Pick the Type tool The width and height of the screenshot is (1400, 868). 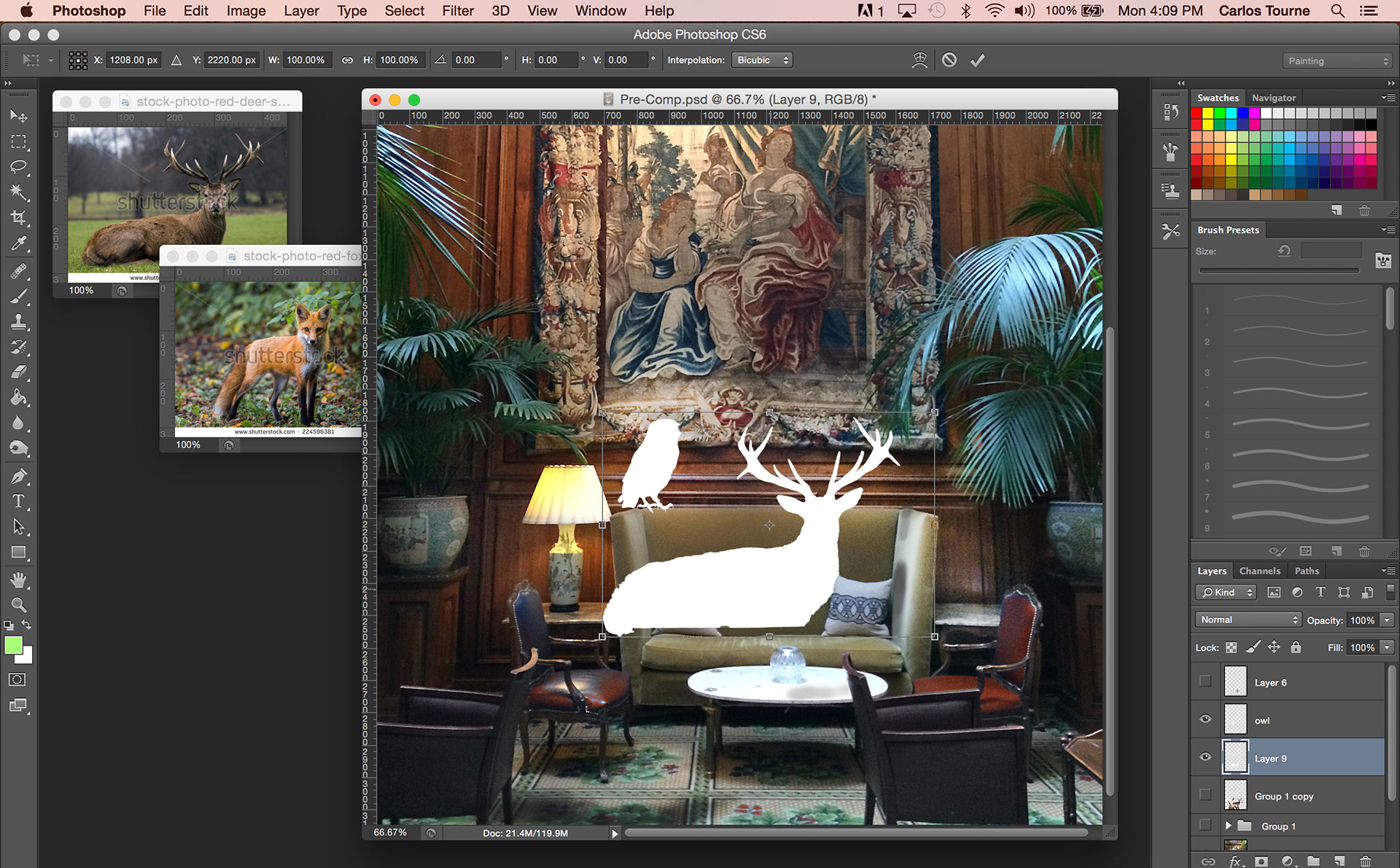click(18, 501)
